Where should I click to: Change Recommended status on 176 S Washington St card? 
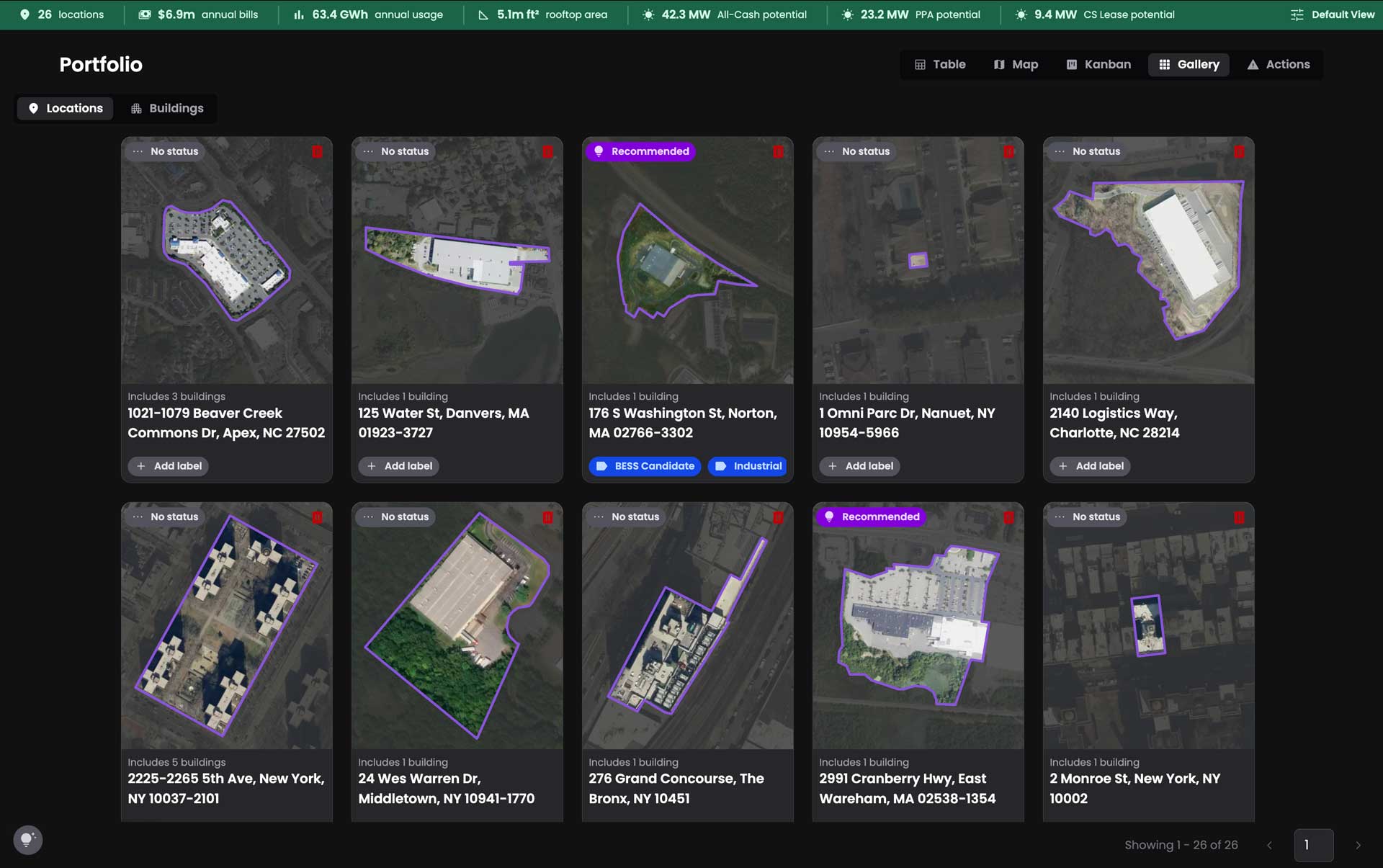(640, 151)
